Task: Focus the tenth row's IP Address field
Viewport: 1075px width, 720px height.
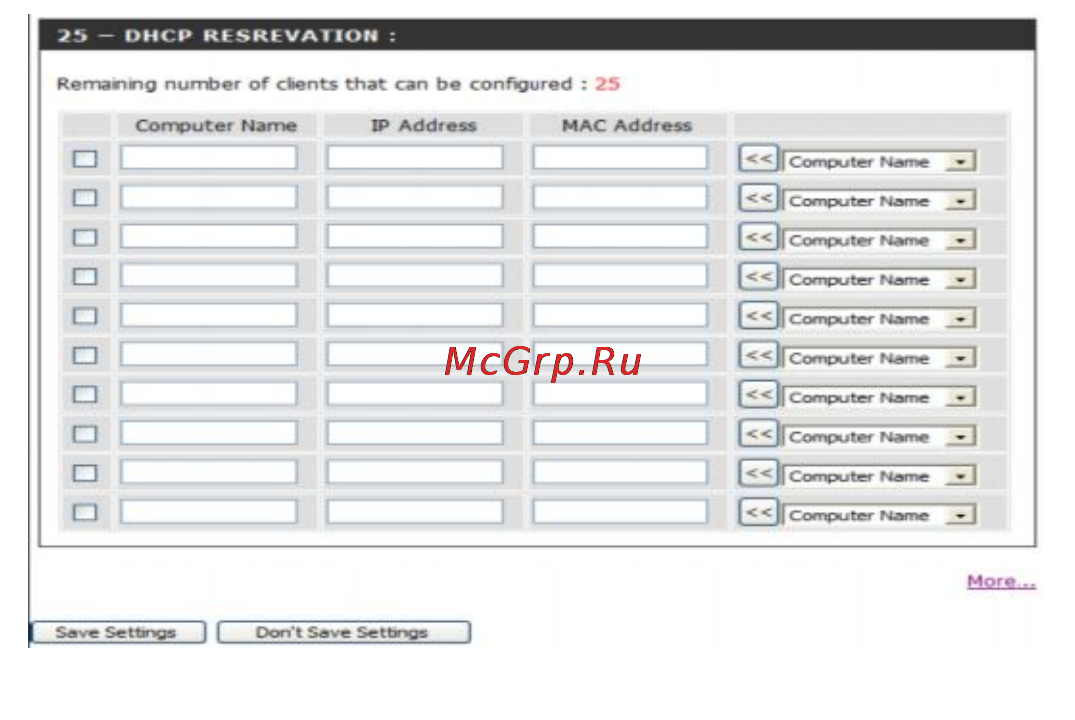Action: pos(415,511)
